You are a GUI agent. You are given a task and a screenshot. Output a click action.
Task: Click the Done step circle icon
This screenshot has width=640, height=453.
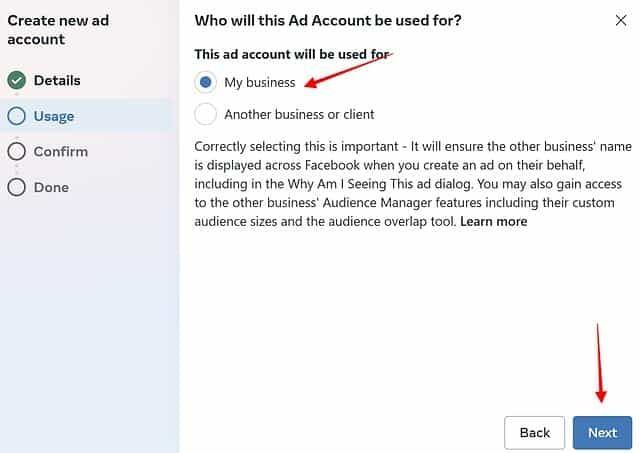tap(17, 187)
